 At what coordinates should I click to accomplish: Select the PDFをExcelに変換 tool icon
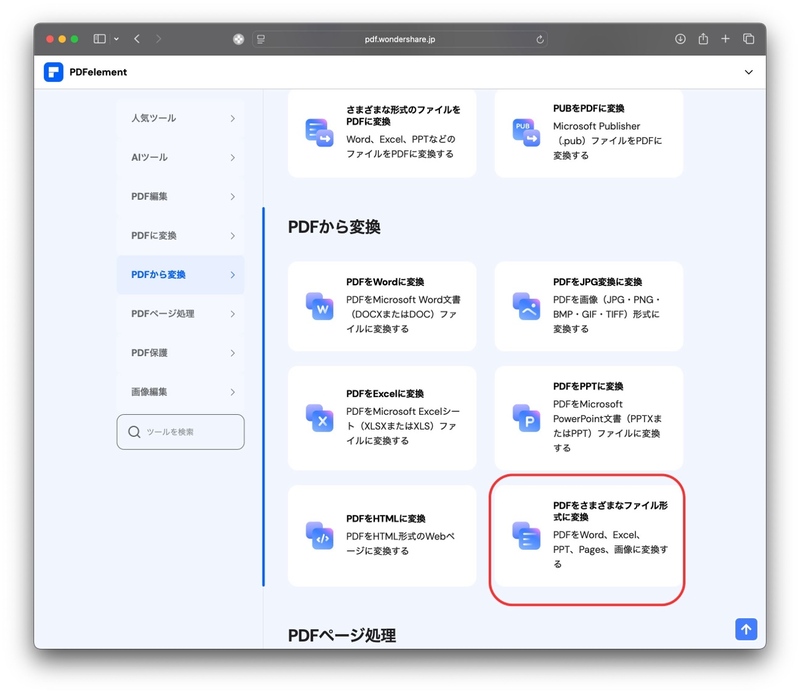tap(318, 419)
